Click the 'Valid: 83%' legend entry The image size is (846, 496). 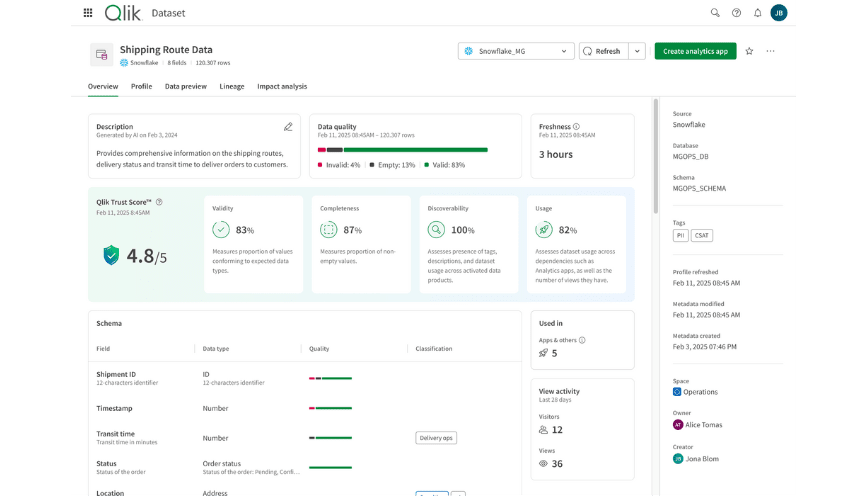pos(445,165)
